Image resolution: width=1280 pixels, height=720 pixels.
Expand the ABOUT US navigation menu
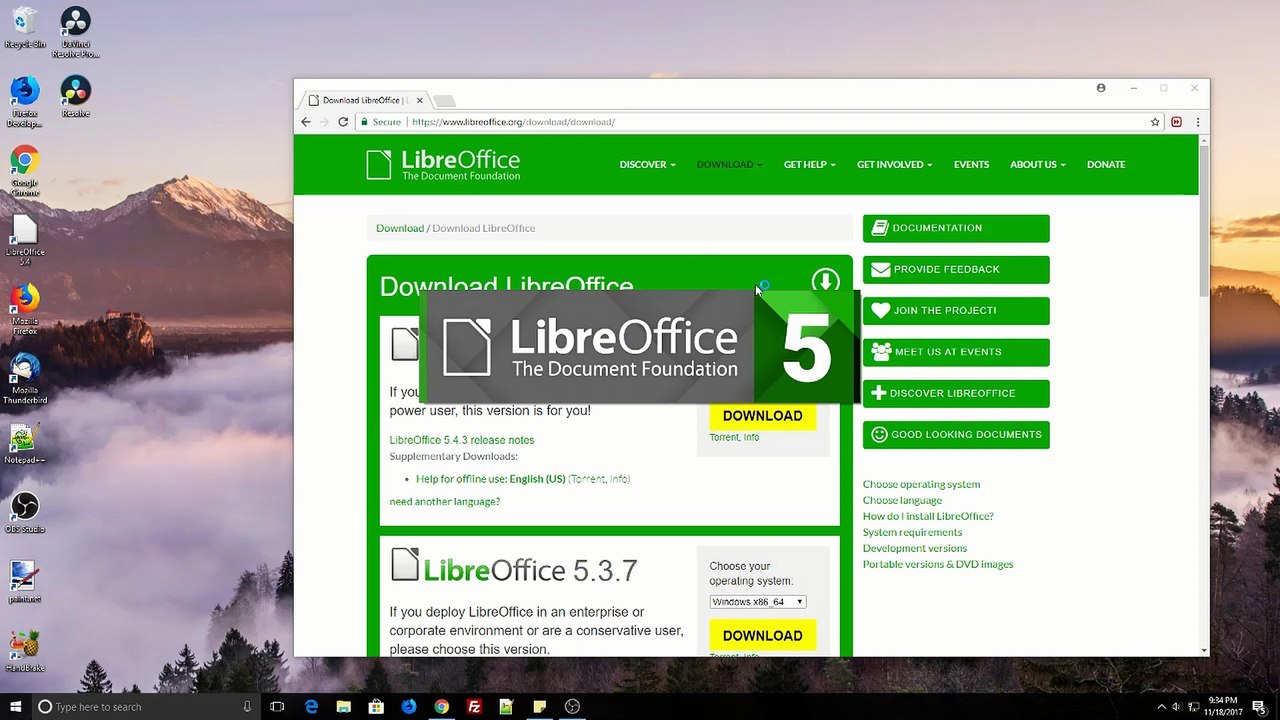coord(1037,164)
